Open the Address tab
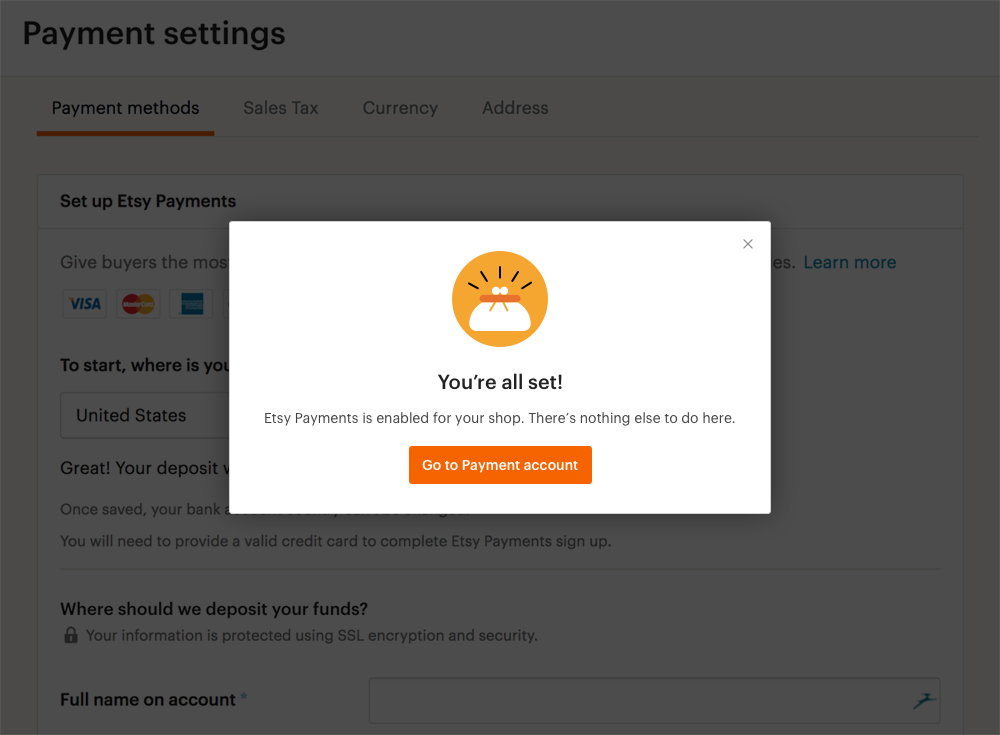This screenshot has width=1000, height=735. point(515,108)
